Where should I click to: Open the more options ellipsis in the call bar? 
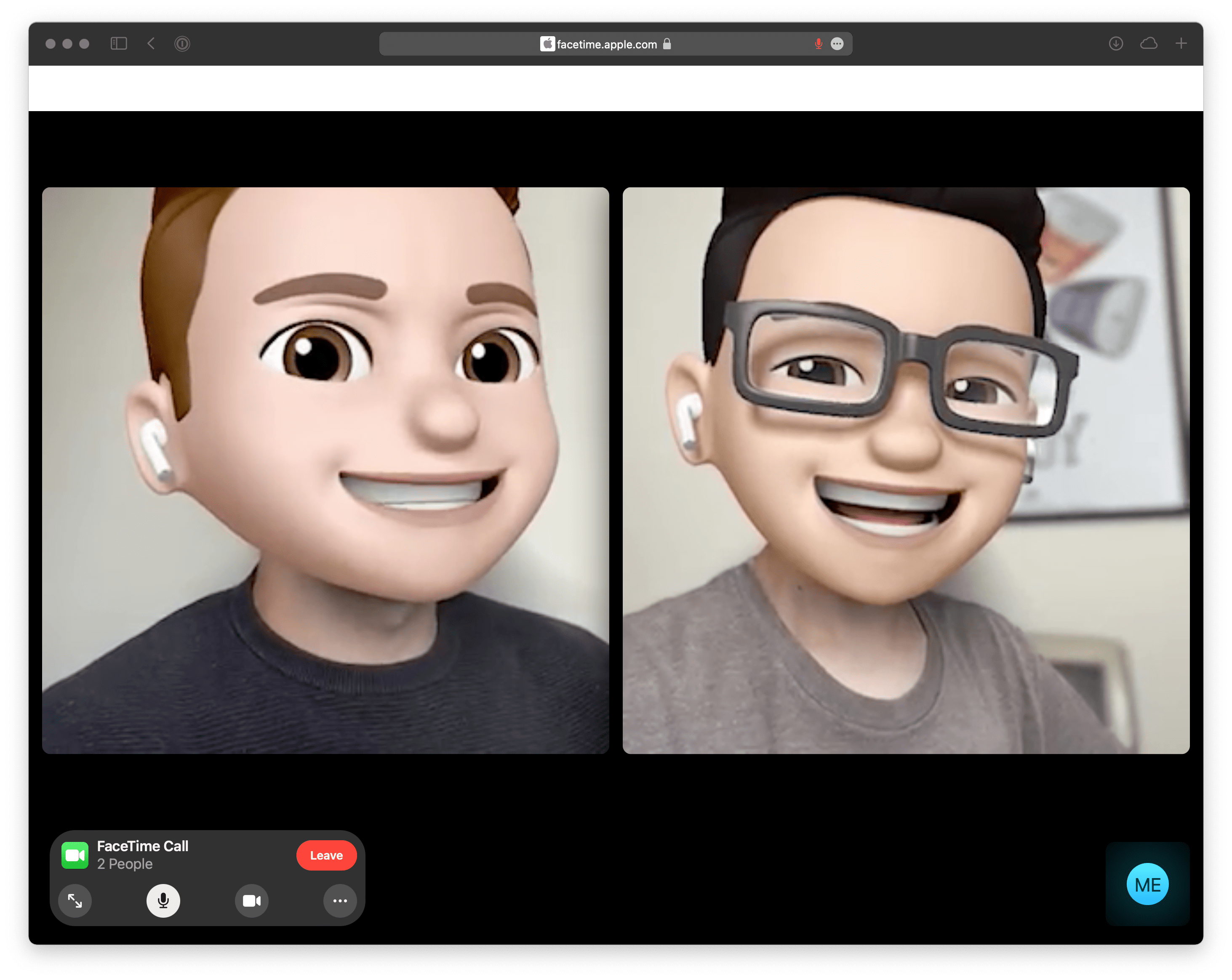click(x=340, y=901)
